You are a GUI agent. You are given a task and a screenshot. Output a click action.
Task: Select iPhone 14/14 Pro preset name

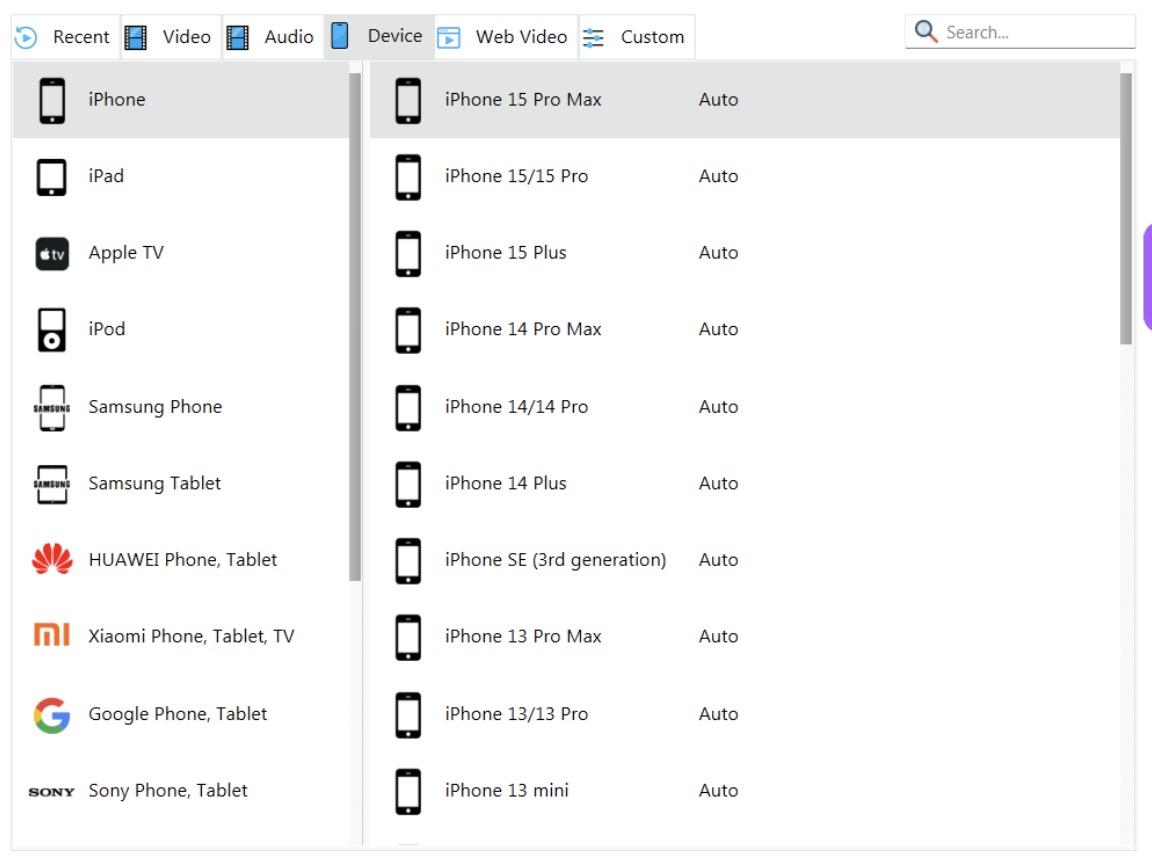516,406
